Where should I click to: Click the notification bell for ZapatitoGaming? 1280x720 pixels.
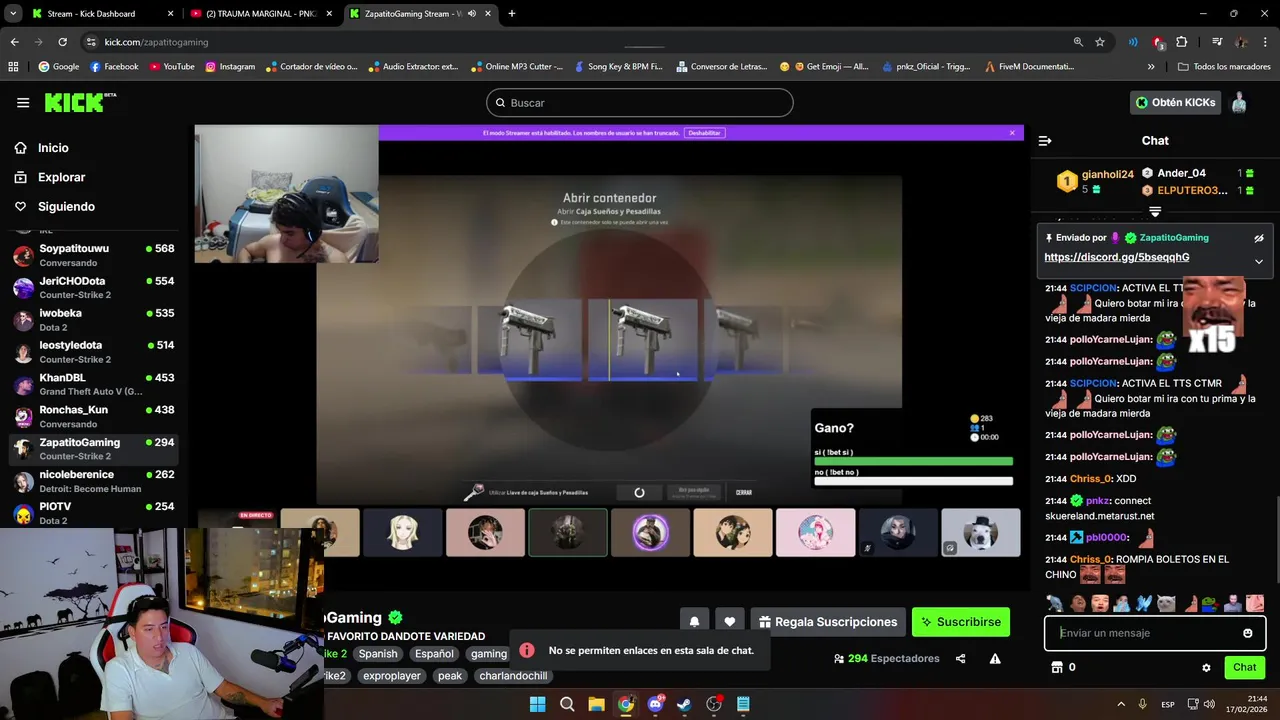[694, 622]
